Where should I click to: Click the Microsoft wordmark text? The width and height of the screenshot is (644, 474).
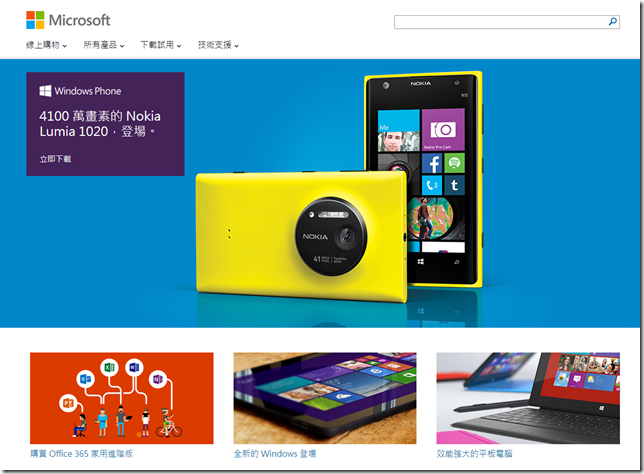[x=79, y=20]
